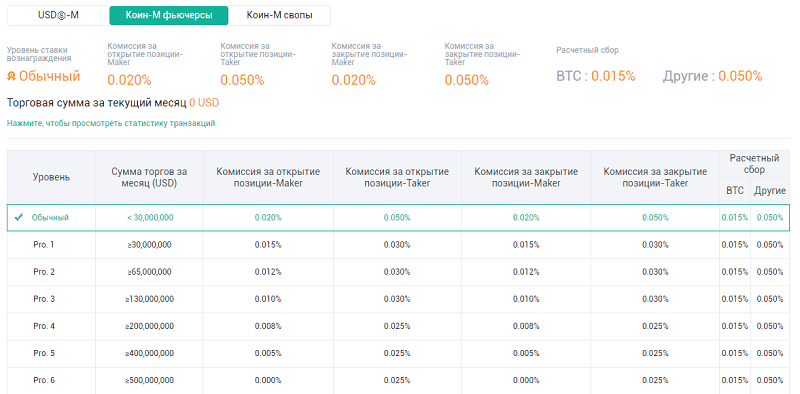This screenshot has width=800, height=394.
Task: Click Pro. 1 opening Taker fee 0.030%
Action: (397, 244)
